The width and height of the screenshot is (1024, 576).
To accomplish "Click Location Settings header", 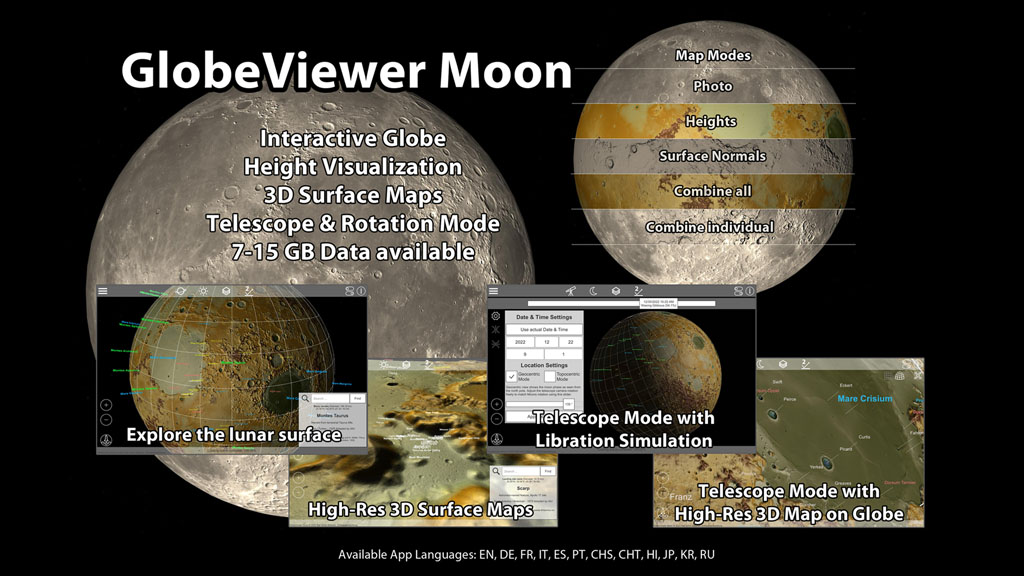I will (x=544, y=365).
